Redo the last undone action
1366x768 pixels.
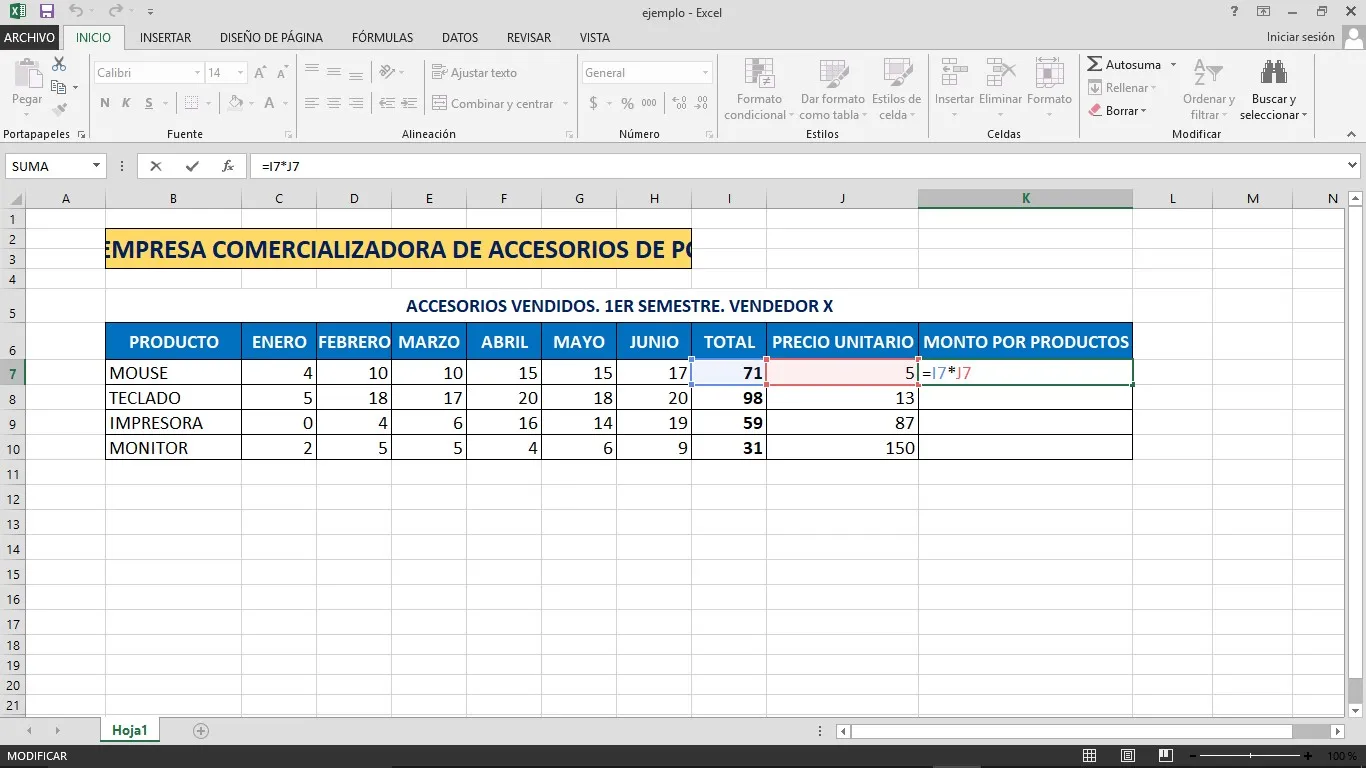(x=115, y=12)
